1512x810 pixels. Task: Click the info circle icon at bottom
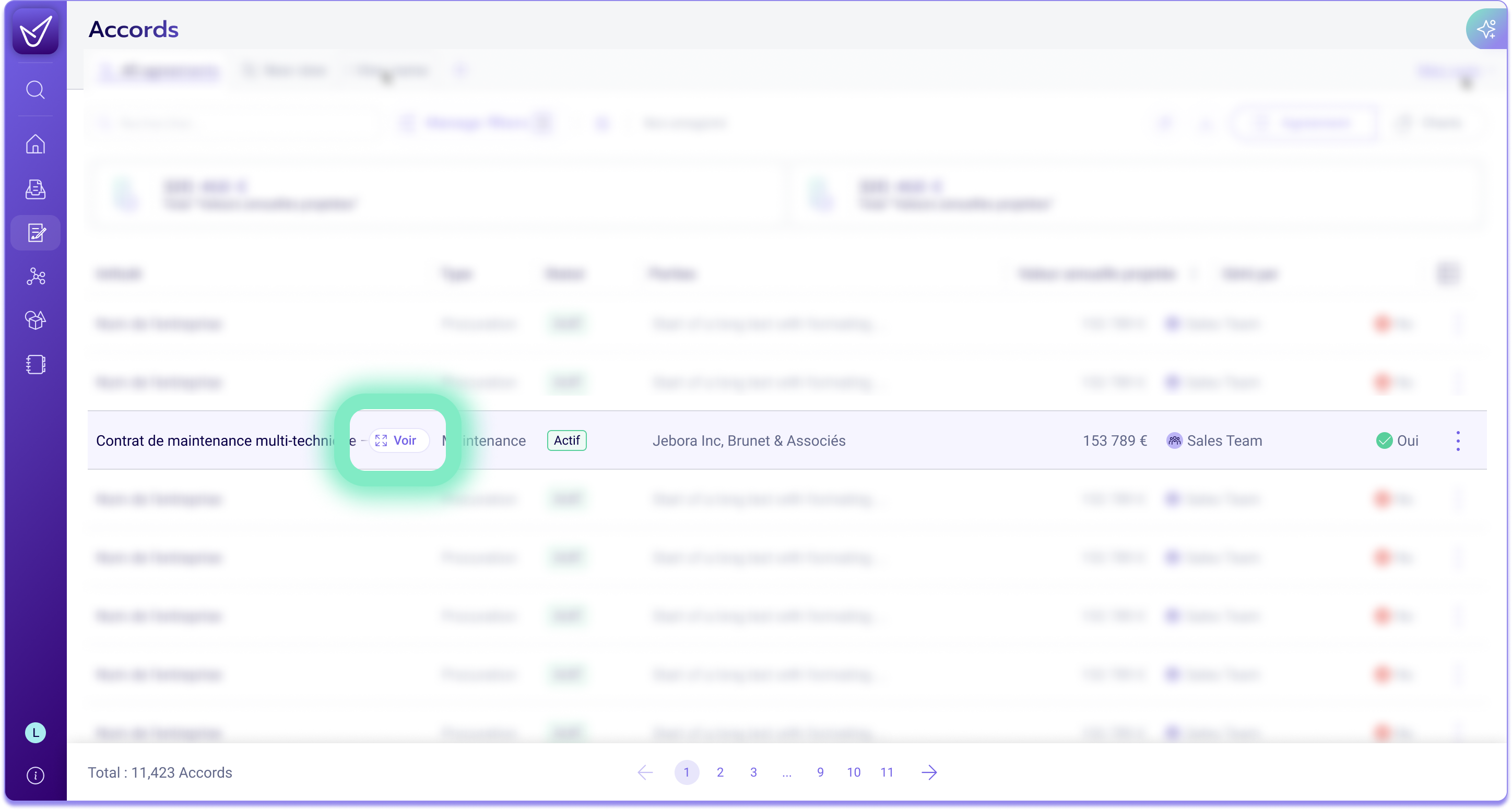[x=35, y=776]
